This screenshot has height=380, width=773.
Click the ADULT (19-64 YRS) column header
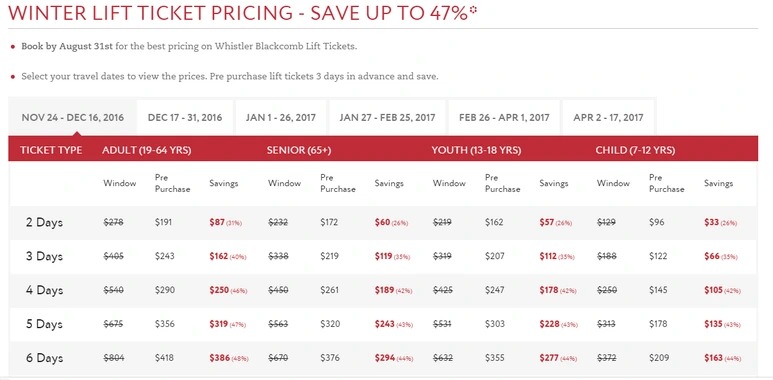click(x=146, y=150)
